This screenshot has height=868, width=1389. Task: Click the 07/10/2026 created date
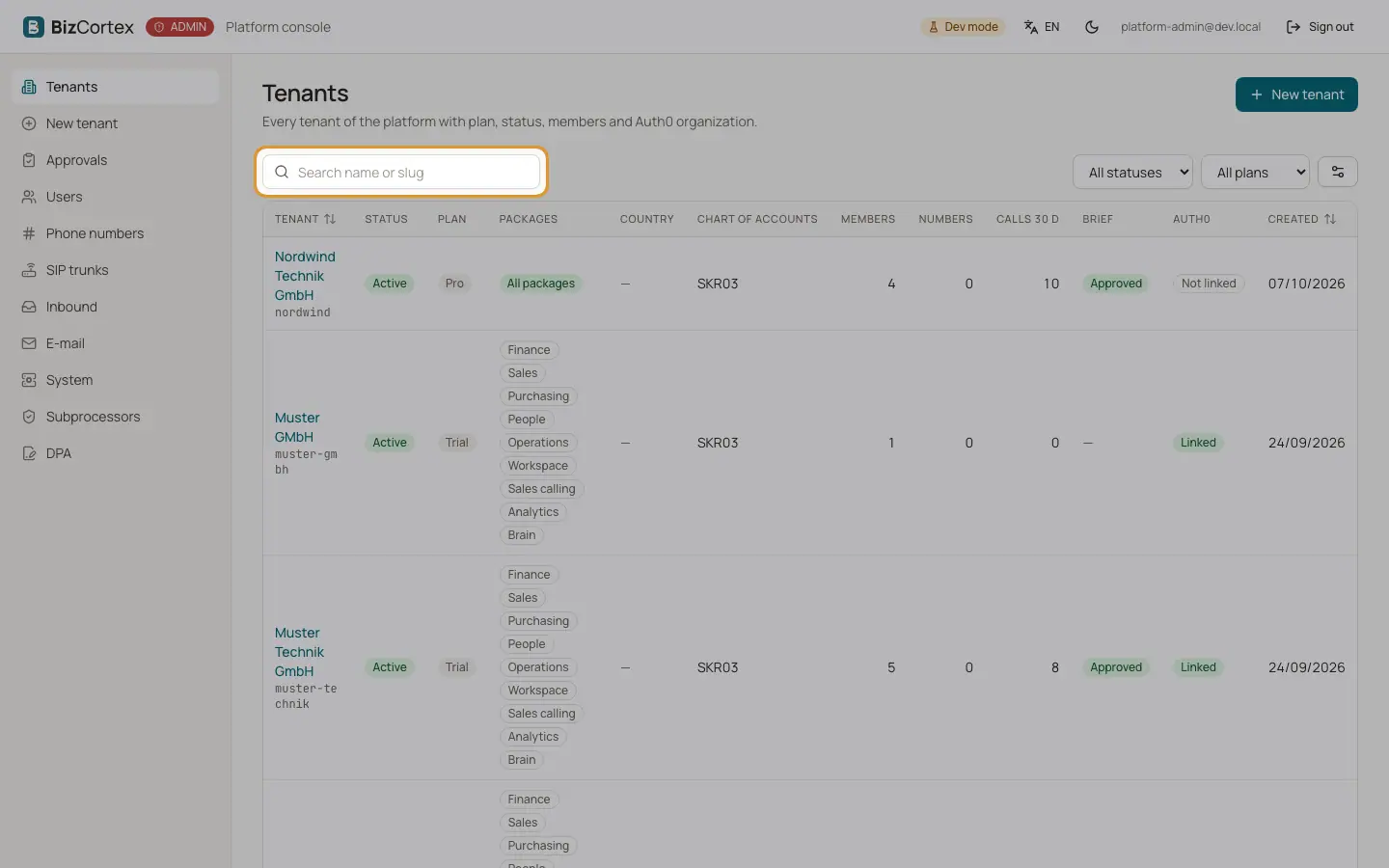click(1306, 284)
